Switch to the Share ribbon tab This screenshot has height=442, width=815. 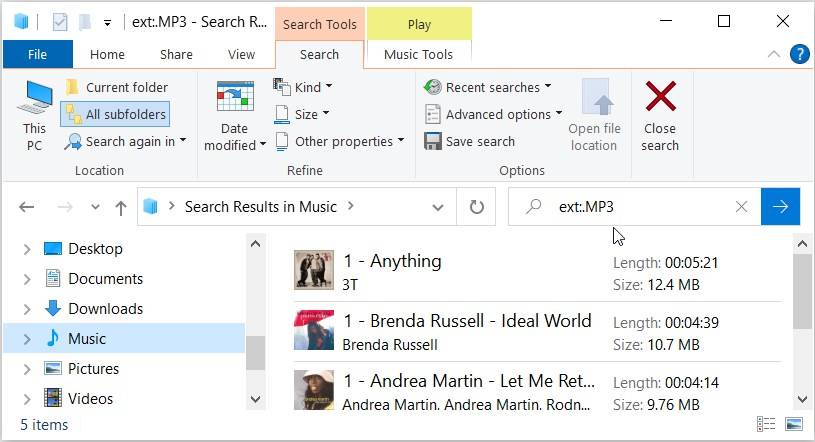(x=176, y=54)
